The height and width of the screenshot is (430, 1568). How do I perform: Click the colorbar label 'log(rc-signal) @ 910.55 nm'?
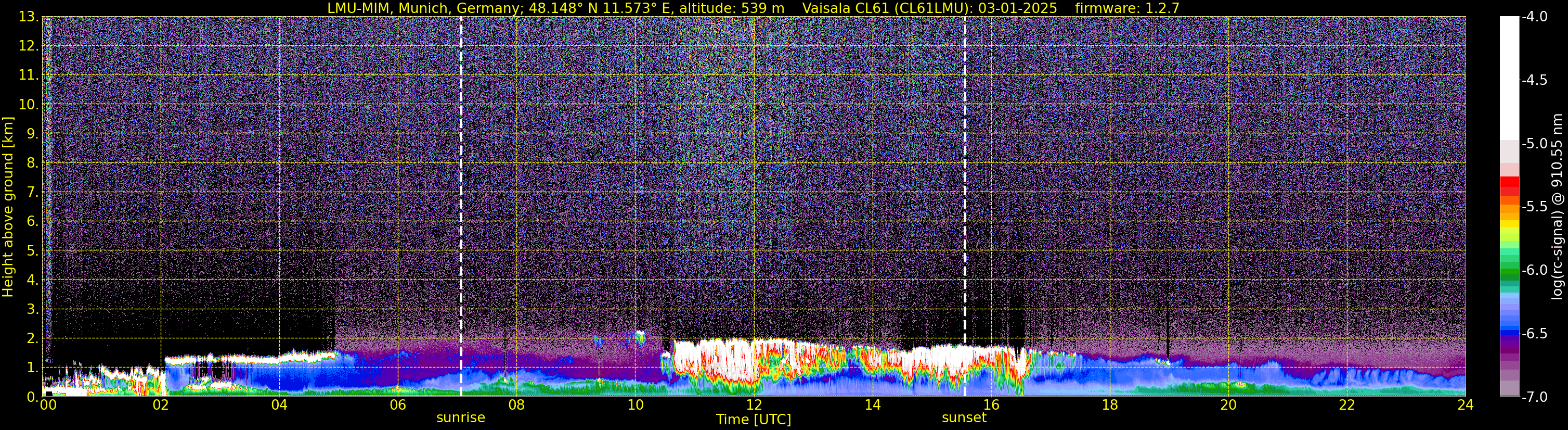pyautogui.click(x=1557, y=207)
